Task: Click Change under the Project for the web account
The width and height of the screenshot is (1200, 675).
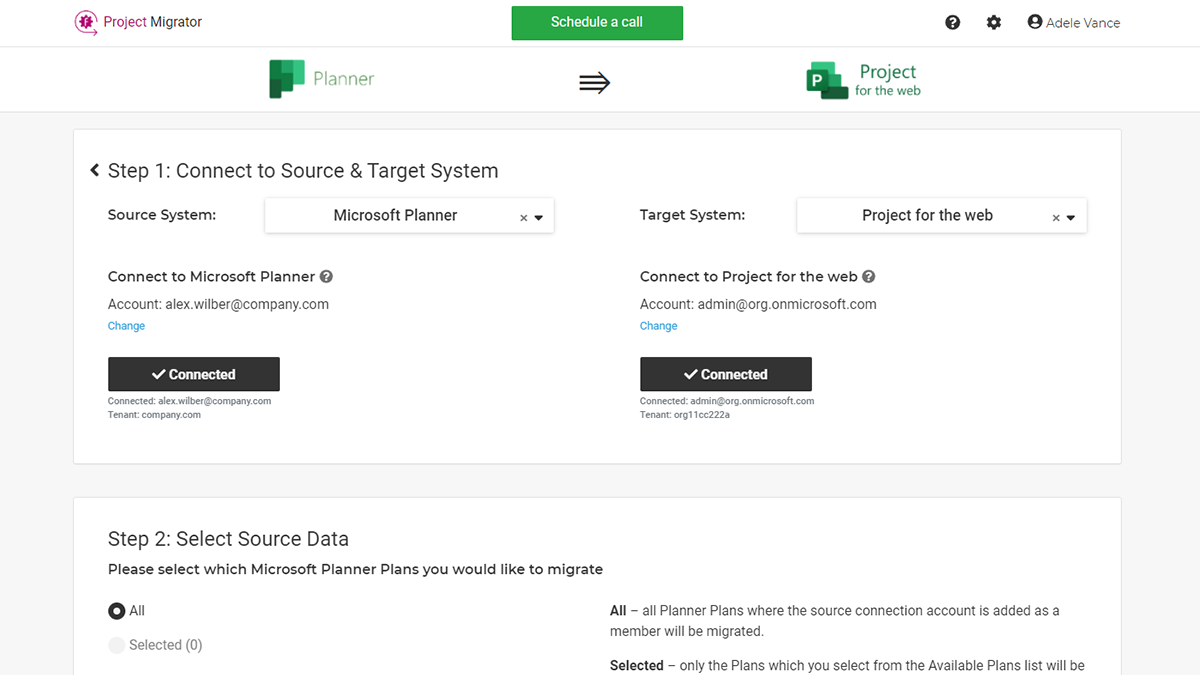Action: pyautogui.click(x=658, y=325)
